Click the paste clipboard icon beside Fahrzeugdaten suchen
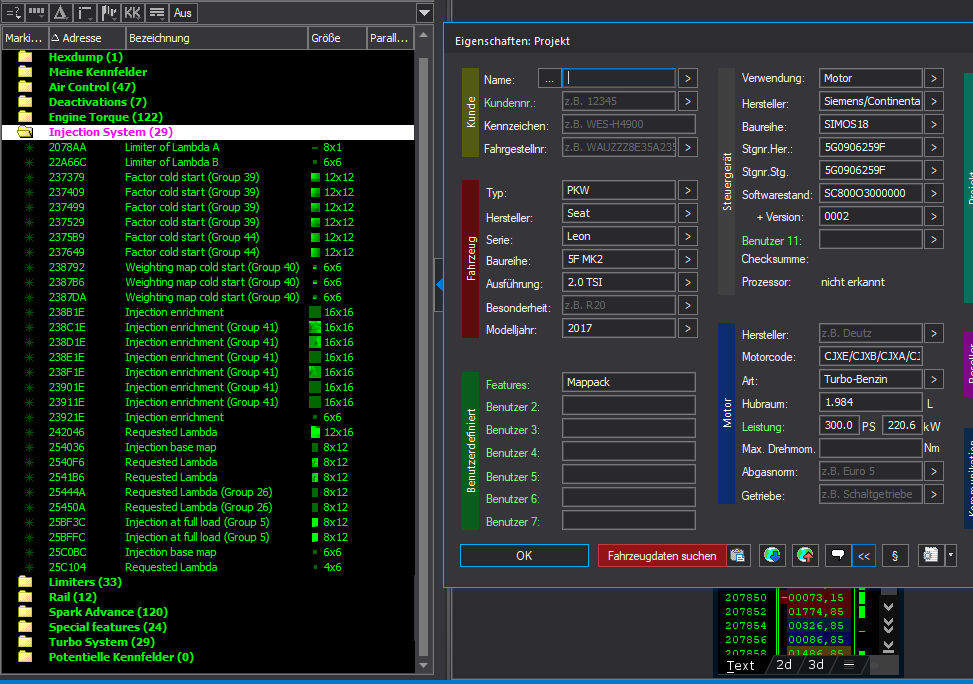 tap(738, 556)
